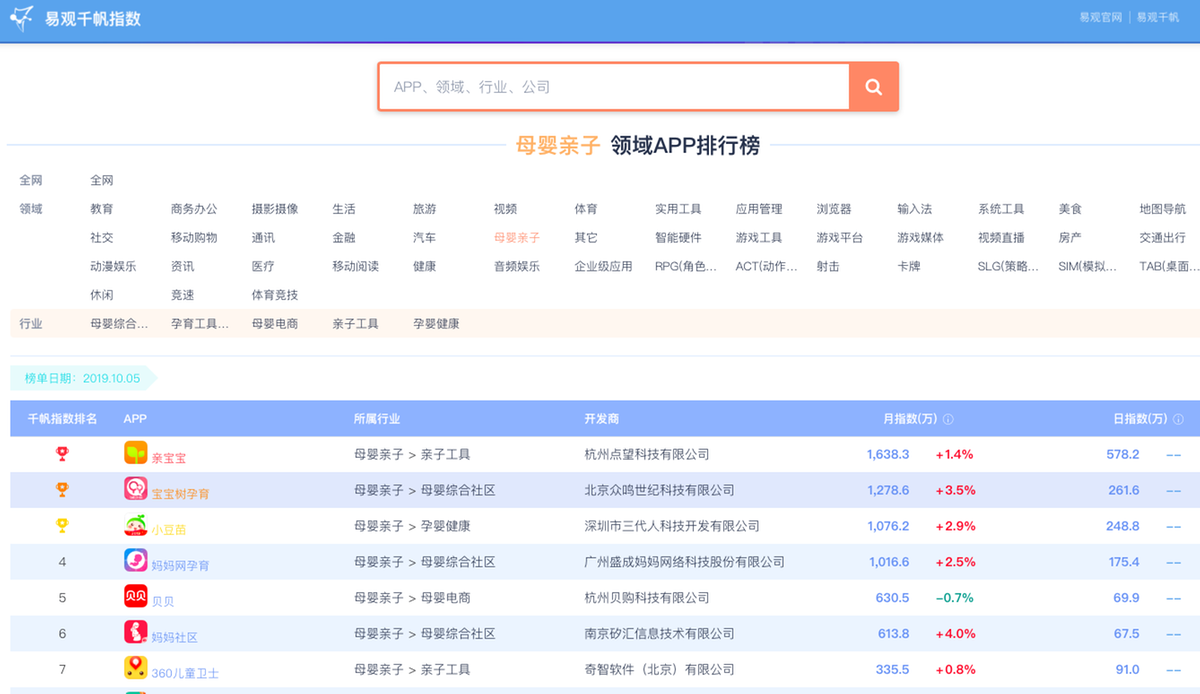The image size is (1200, 694).
Task: Open the 易观官网 link
Action: (1100, 18)
